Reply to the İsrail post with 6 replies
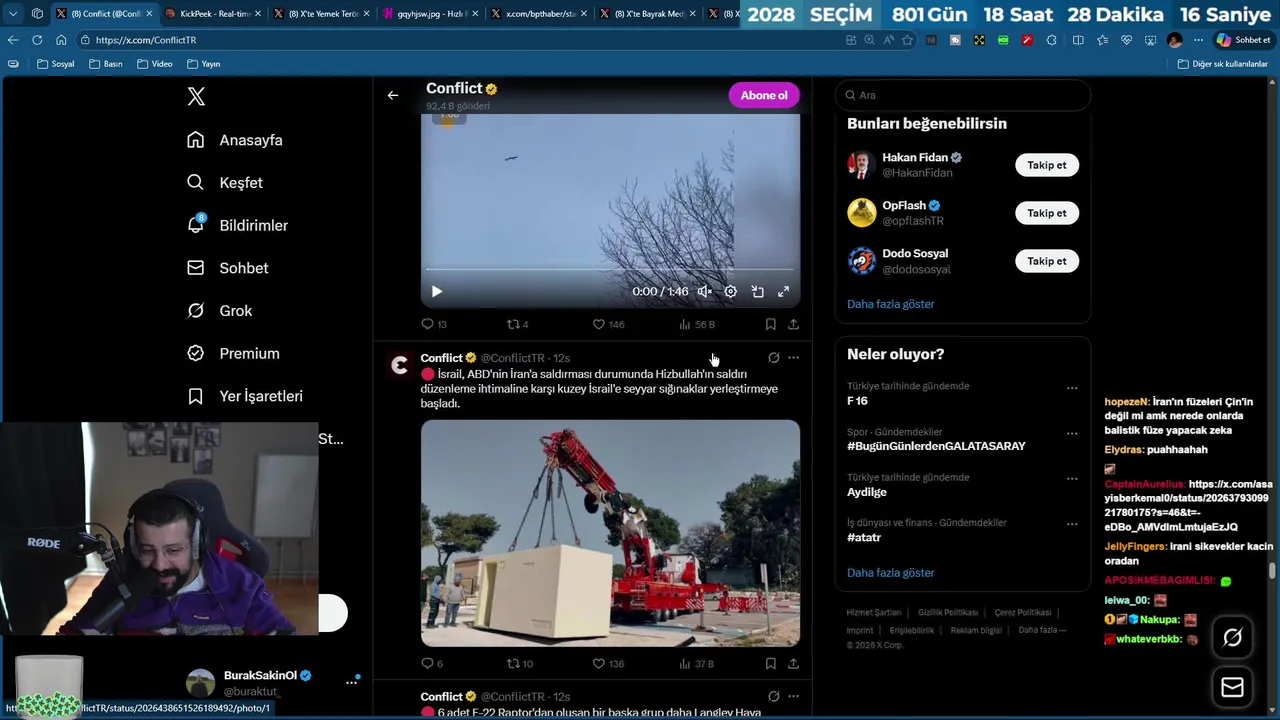The width and height of the screenshot is (1280, 720). click(432, 663)
